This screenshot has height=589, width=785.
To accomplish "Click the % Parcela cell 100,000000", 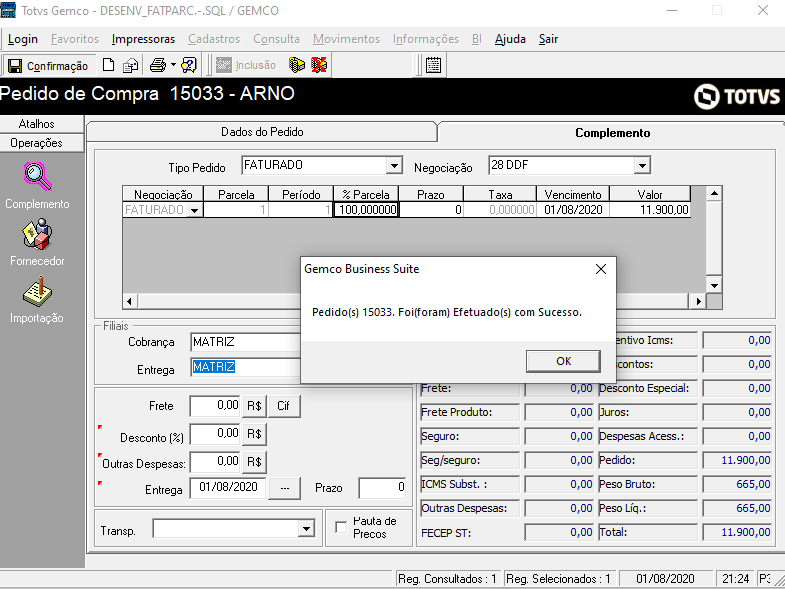I will click(x=367, y=210).
